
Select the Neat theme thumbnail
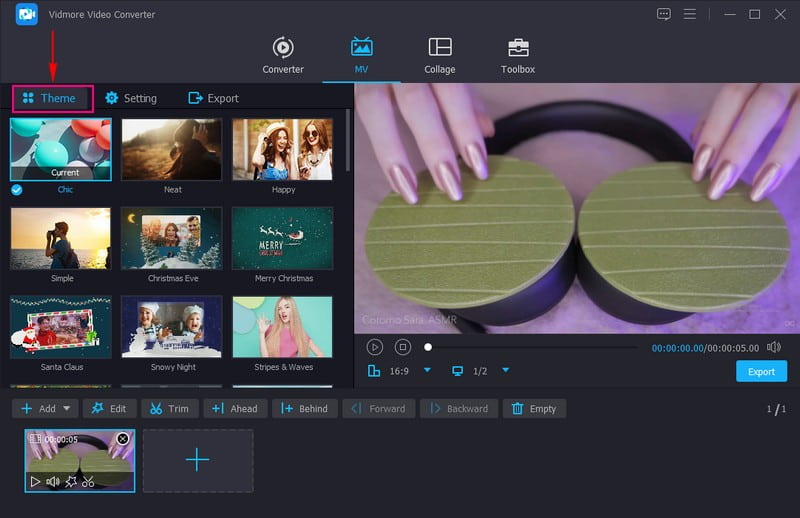(x=172, y=150)
